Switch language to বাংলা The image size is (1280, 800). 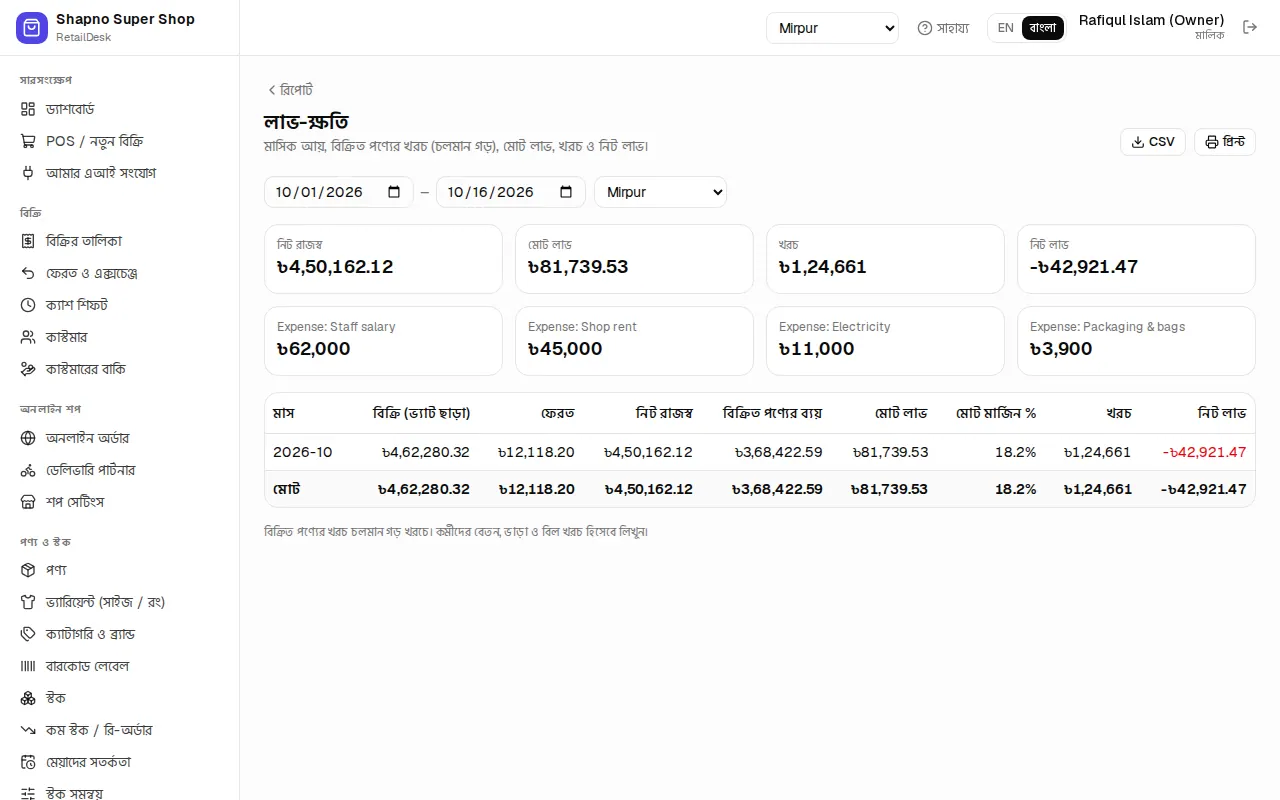(1043, 28)
